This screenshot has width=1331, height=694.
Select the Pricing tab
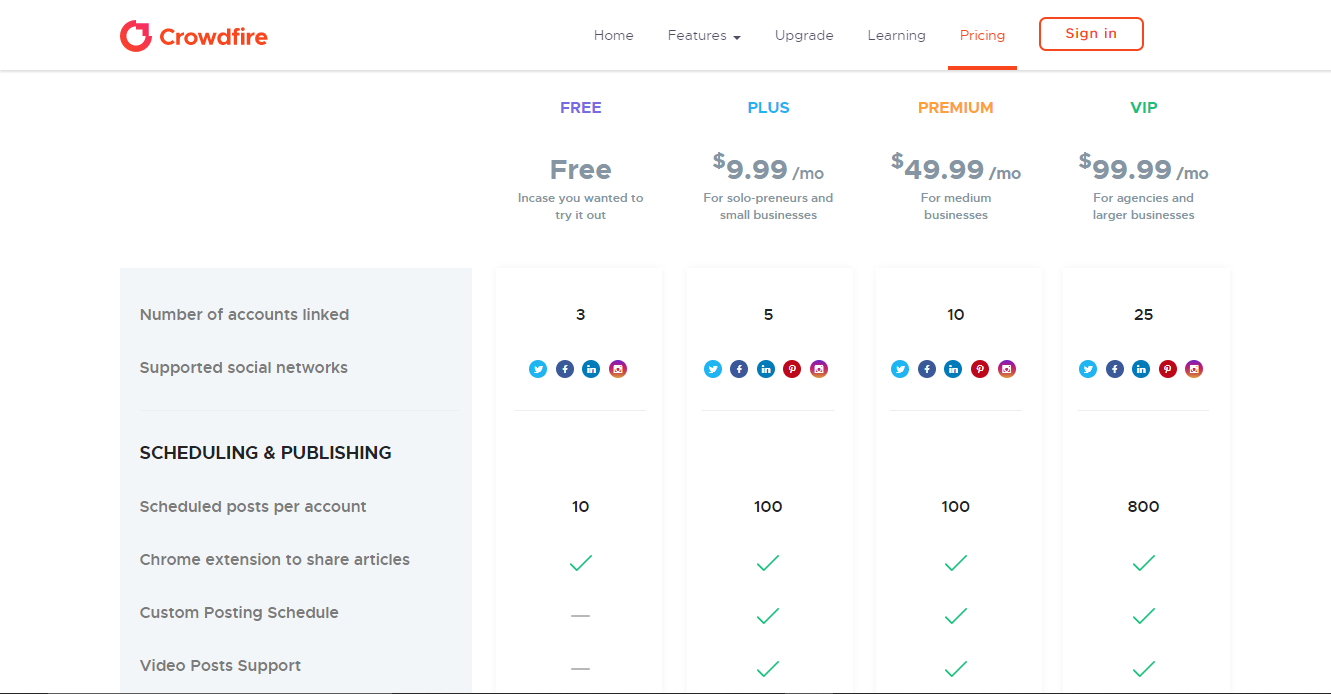(x=982, y=35)
